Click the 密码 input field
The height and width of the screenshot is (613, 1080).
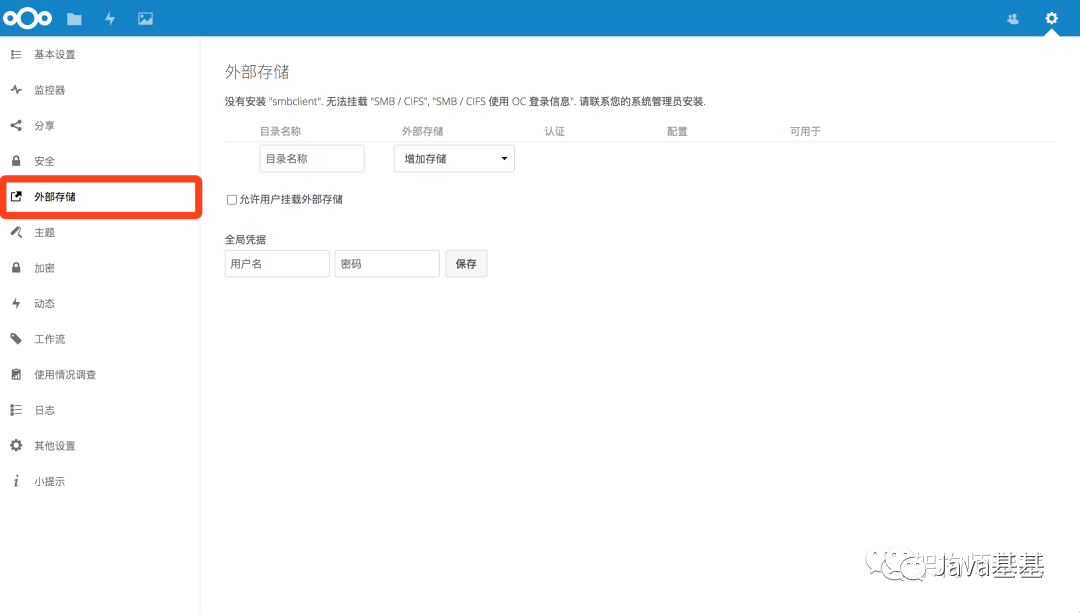pyautogui.click(x=387, y=264)
